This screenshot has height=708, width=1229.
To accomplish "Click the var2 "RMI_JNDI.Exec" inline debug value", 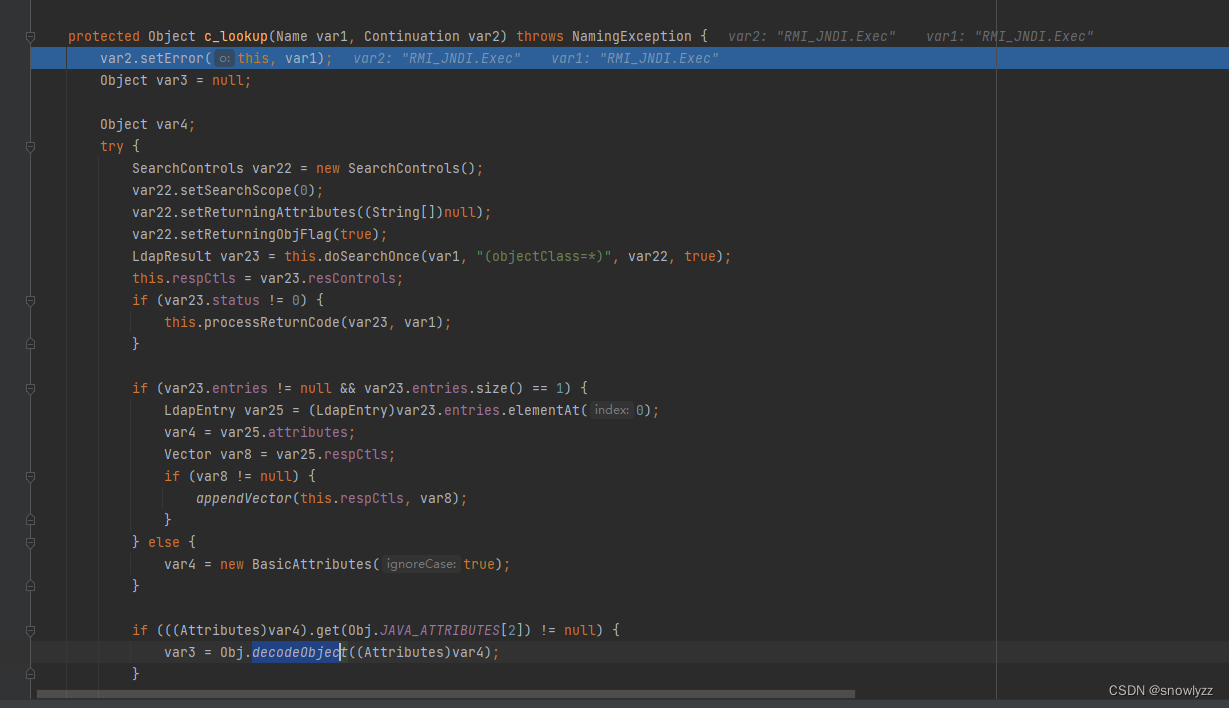I will coord(436,58).
